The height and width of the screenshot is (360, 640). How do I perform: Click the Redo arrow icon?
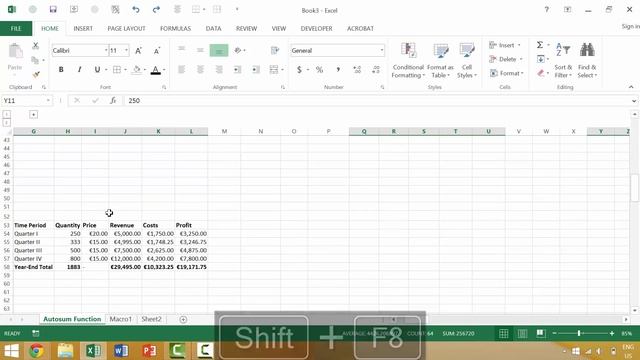(x=156, y=9)
